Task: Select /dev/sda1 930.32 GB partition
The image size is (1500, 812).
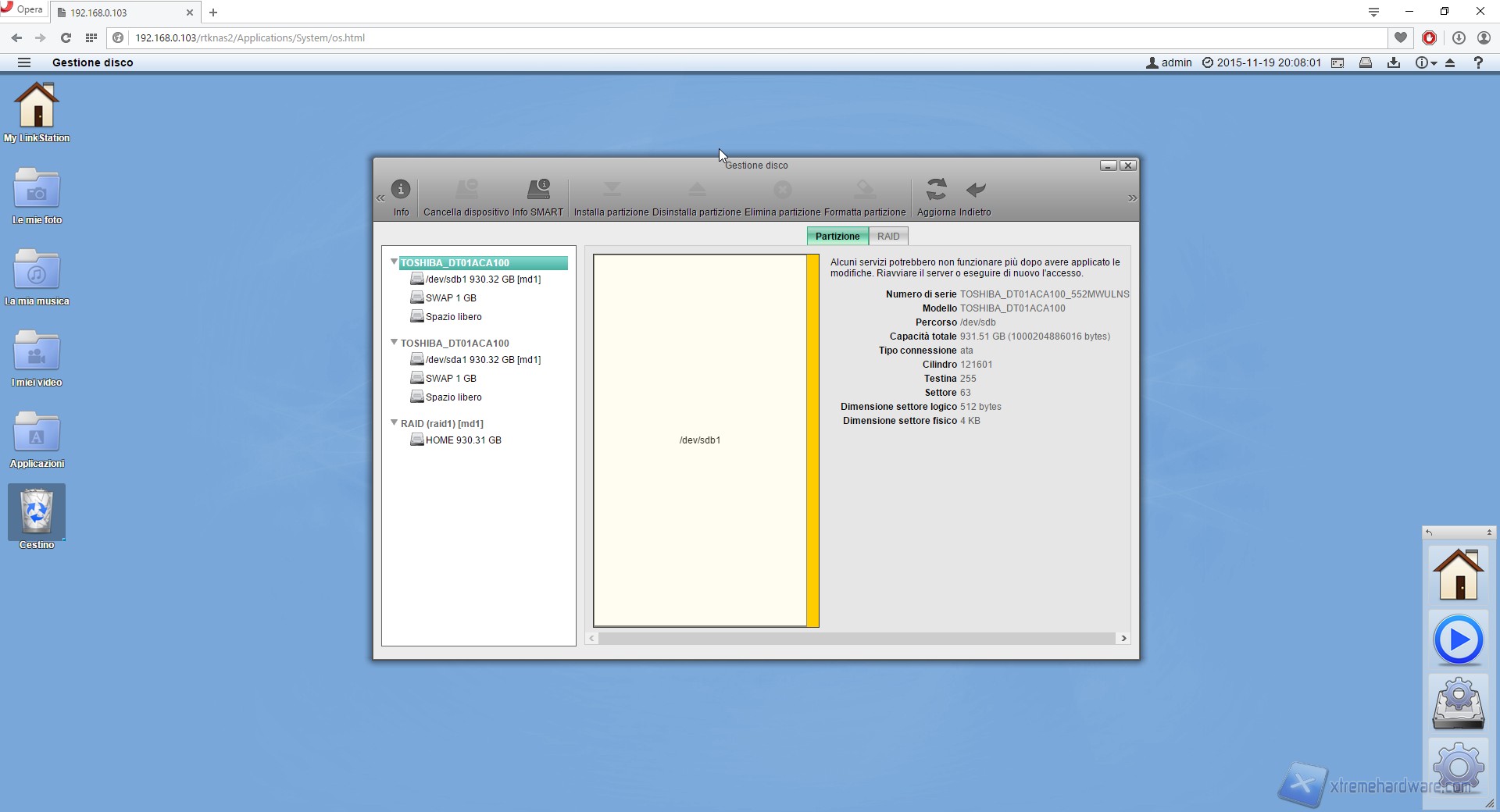Action: (483, 360)
